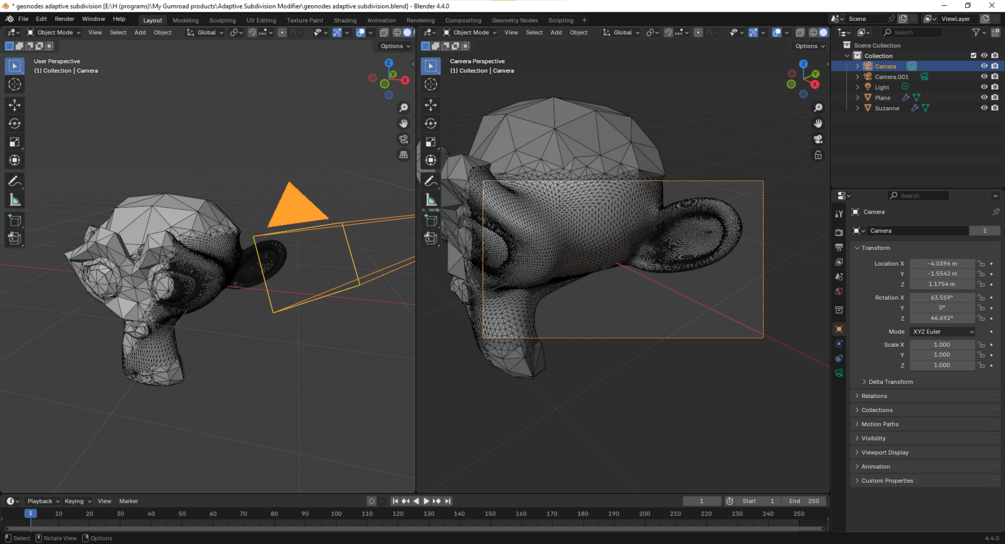Click the Rotation Z value field
This screenshot has width=1005, height=544.
[x=942, y=318]
